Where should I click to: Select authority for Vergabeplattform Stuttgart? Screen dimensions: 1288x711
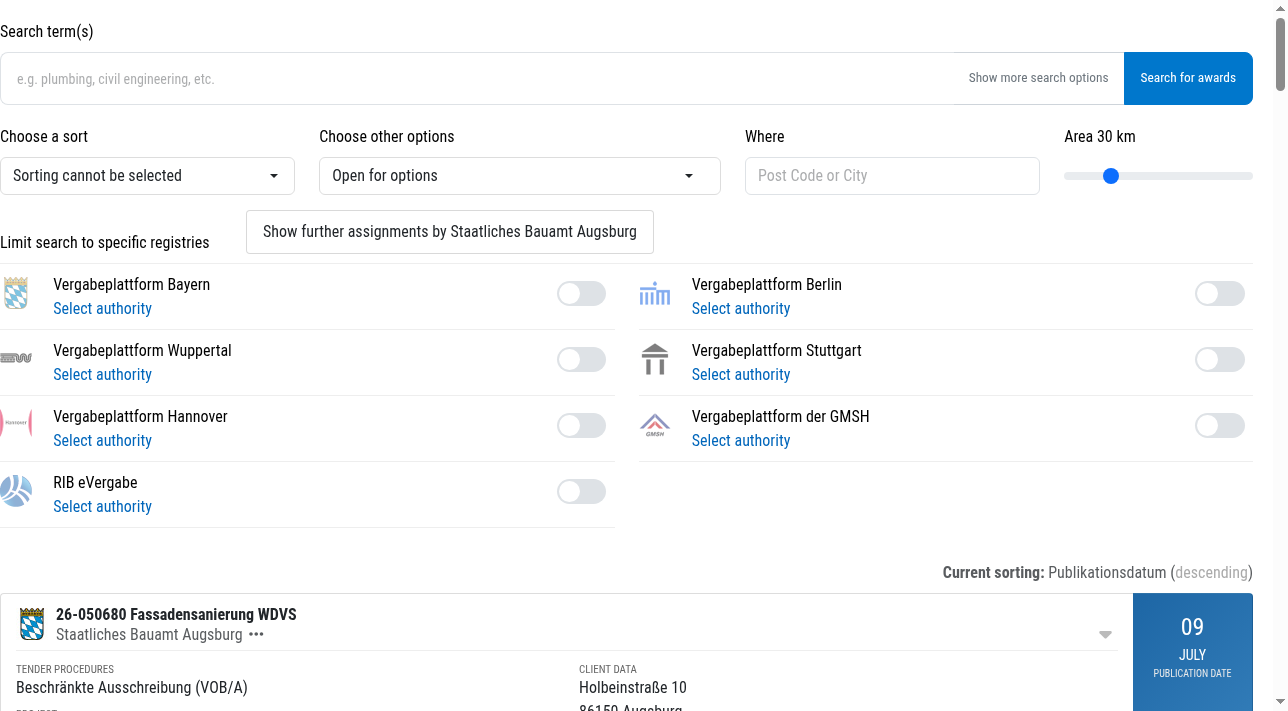tap(741, 375)
